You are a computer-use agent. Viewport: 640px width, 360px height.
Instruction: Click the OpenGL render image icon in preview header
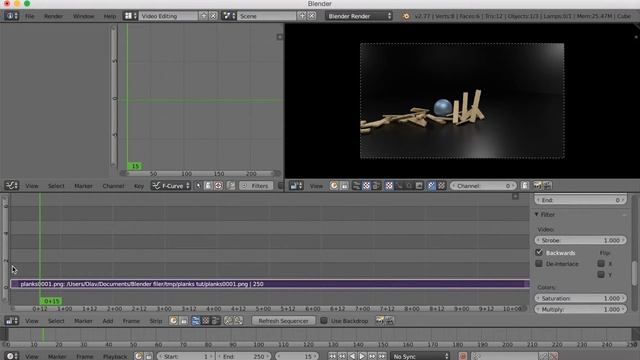(538, 186)
